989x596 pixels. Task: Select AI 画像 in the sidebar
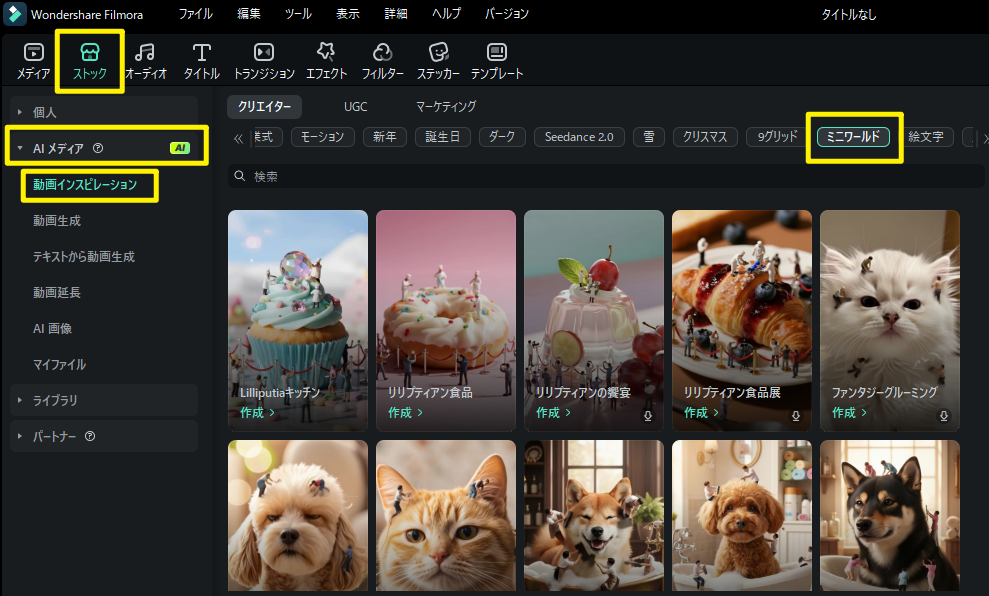tap(52, 329)
